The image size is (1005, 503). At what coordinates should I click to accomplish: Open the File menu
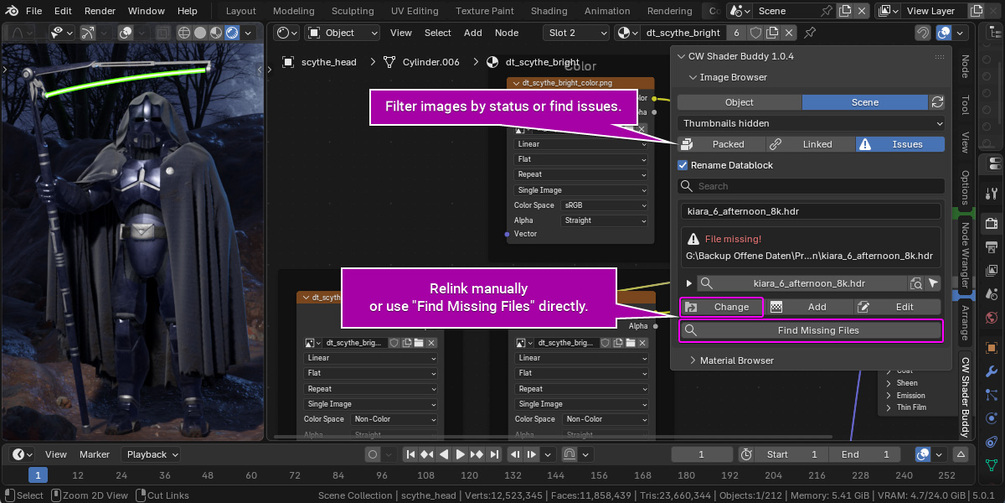point(34,11)
